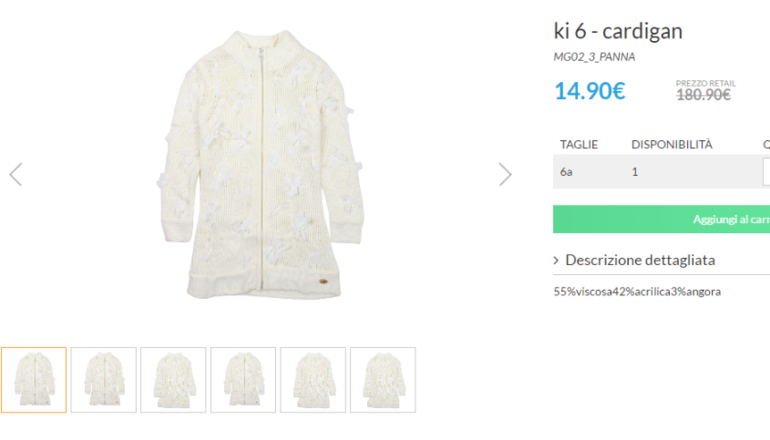Screen dimensions: 770x440
Task: Select the first cardigan thumbnail
Action: (34, 380)
